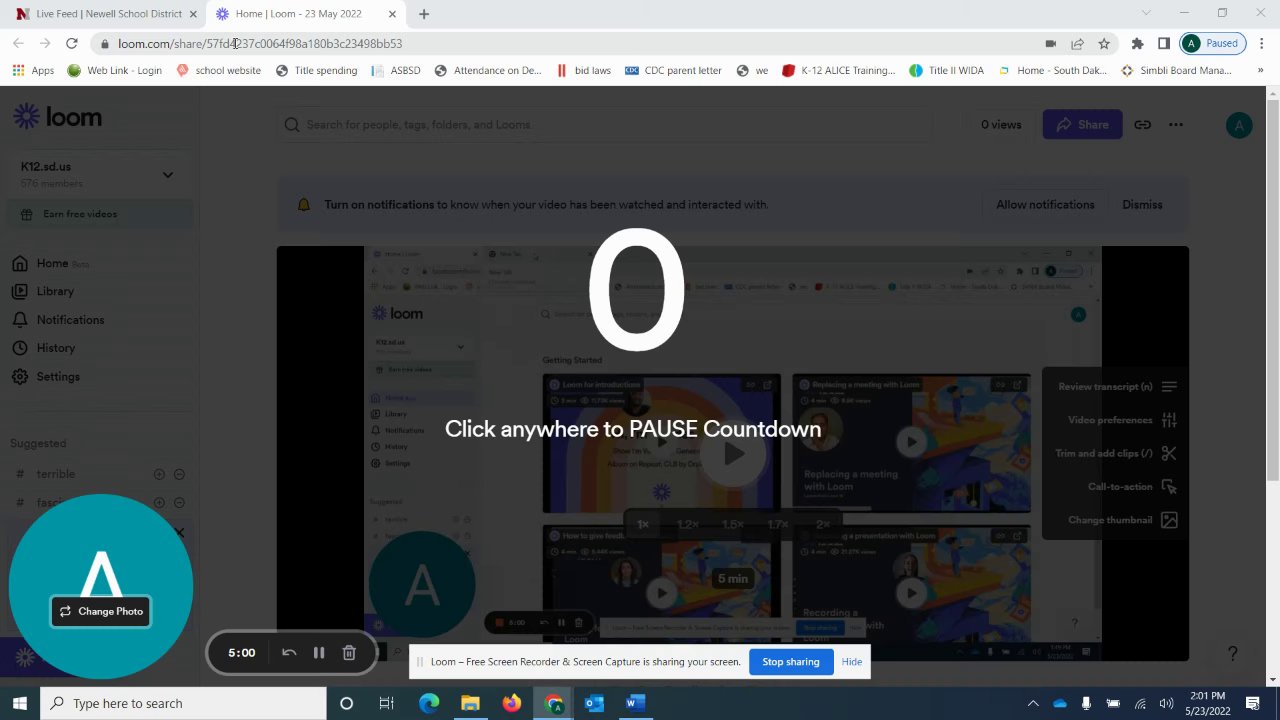The image size is (1280, 720).
Task: Delete recording with the trash icon
Action: tap(349, 653)
